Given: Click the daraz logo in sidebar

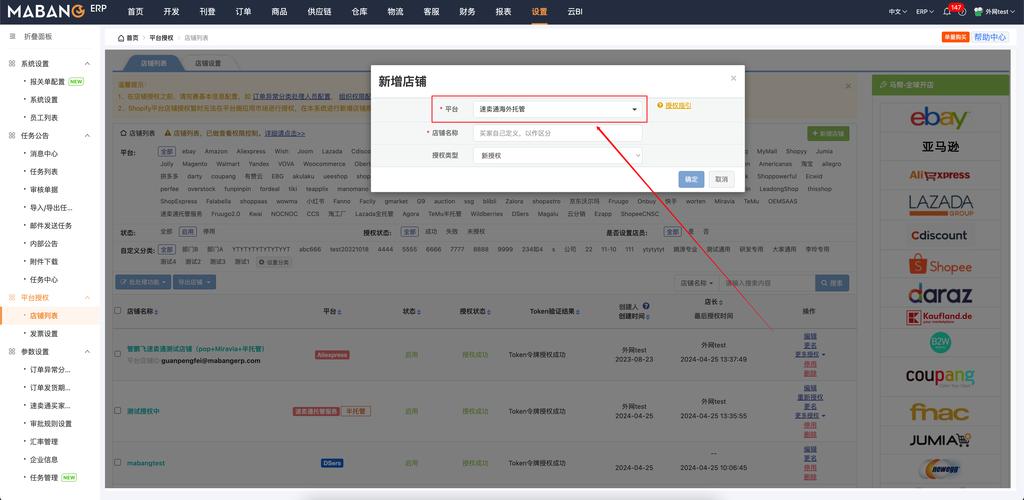Looking at the screenshot, I should click(x=940, y=294).
